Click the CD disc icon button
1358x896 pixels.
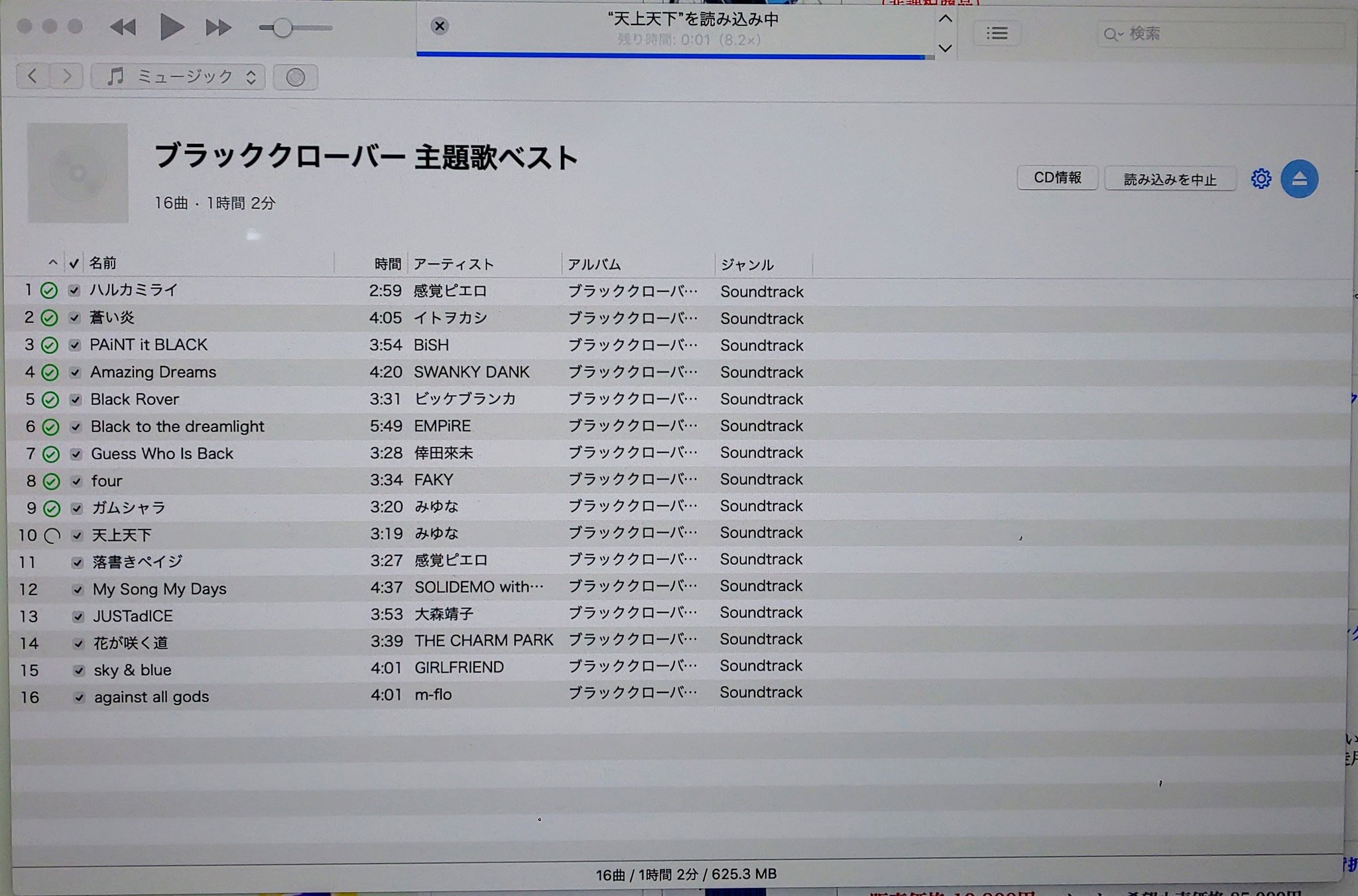(296, 78)
